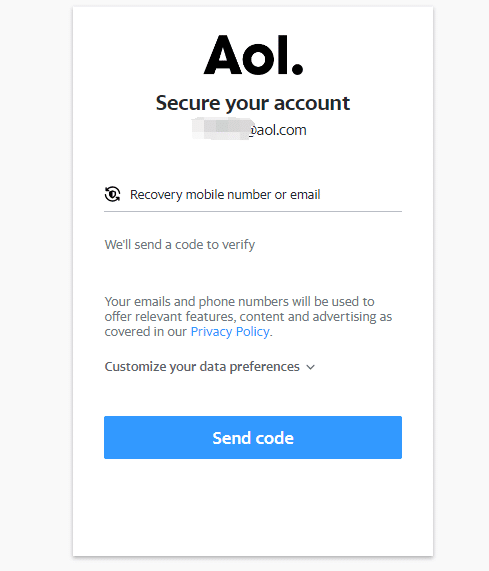The image size is (489, 571).
Task: Click the 'A' letter of the Aol logo
Action: [x=223, y=55]
